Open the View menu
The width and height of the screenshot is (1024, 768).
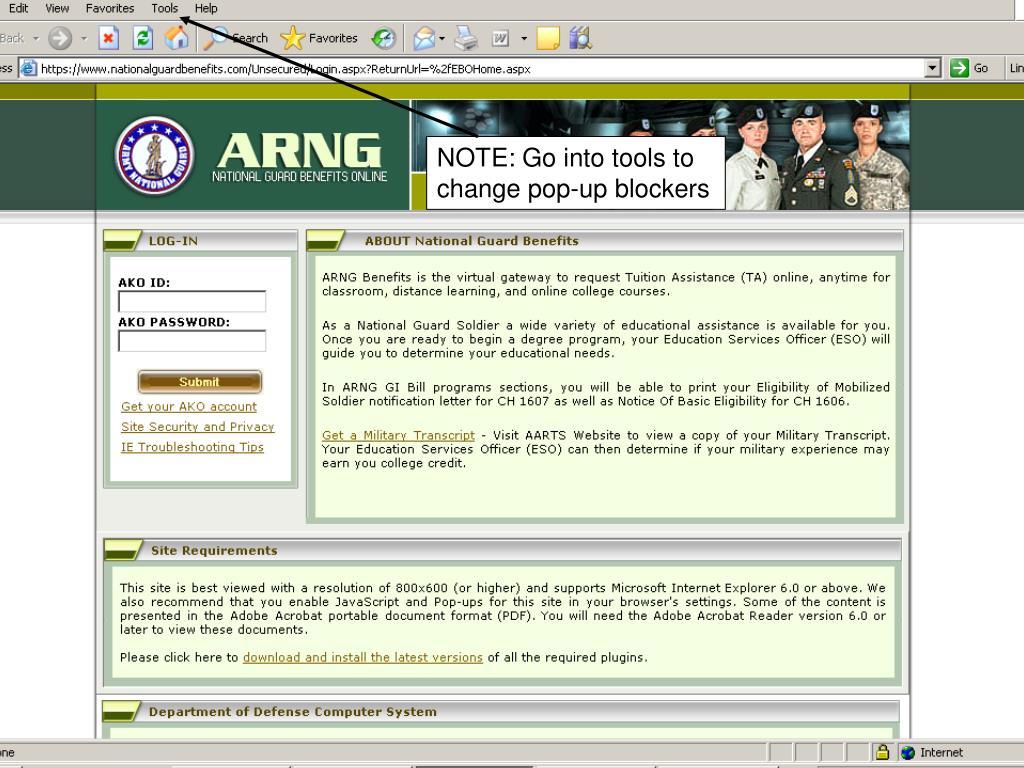tap(57, 8)
